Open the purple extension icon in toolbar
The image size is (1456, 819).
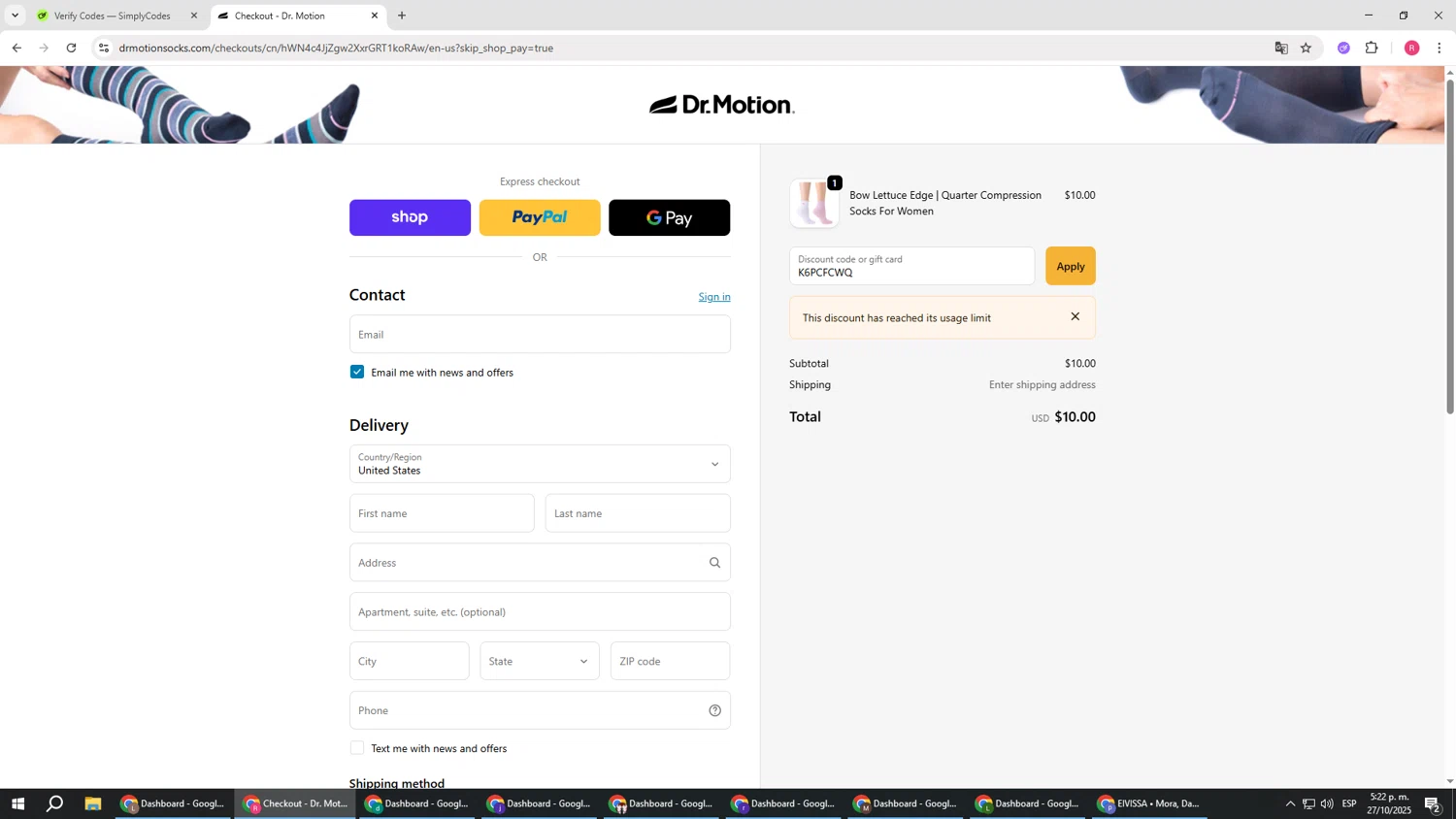[x=1343, y=48]
